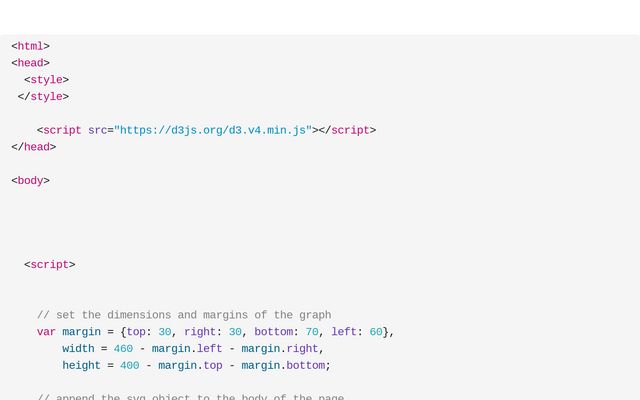Click the width variable name
The image size is (640, 400).
point(78,349)
